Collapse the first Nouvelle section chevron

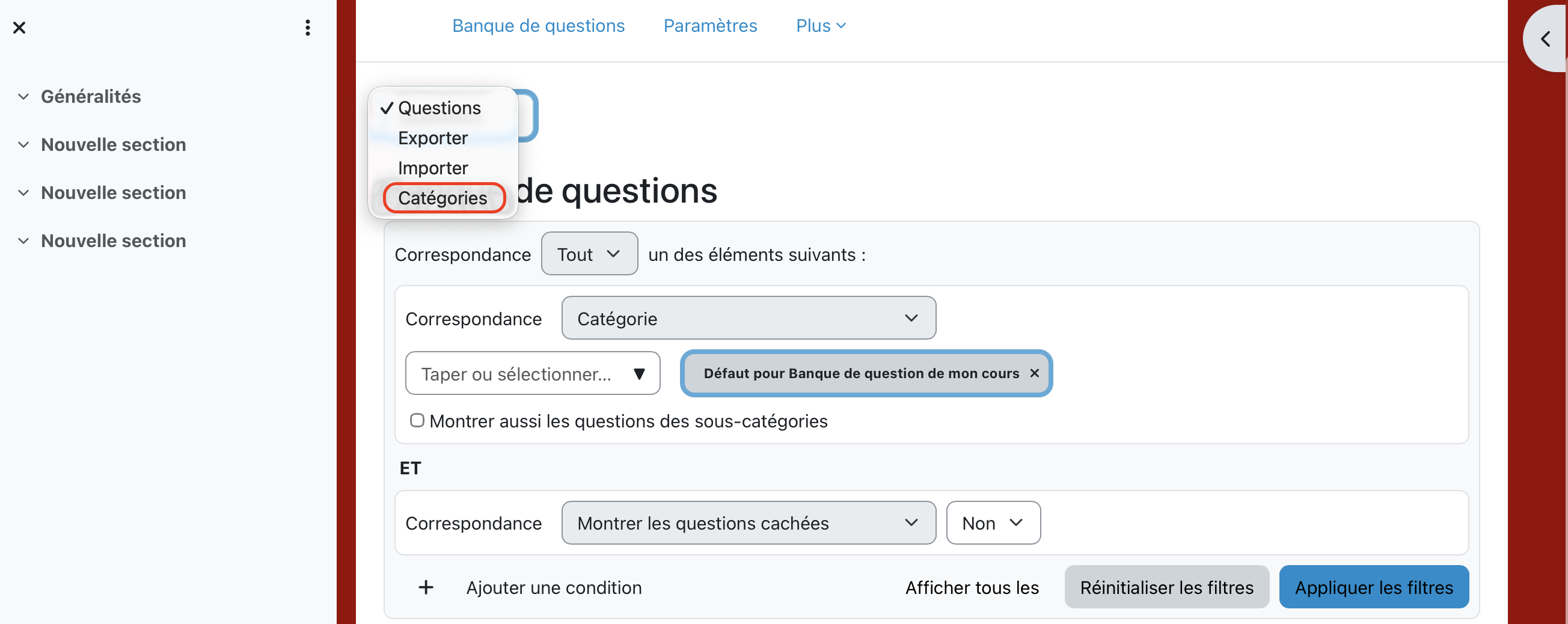tap(23, 145)
